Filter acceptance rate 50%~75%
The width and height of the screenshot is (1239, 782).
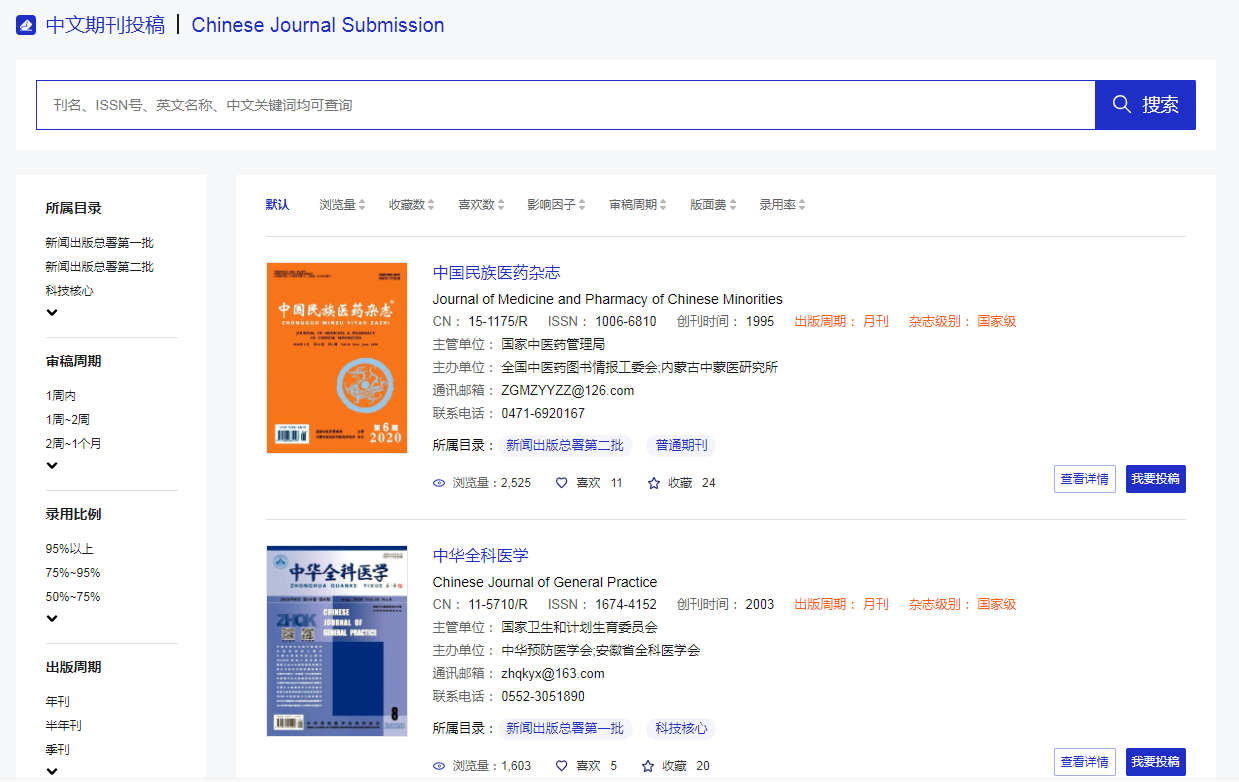[x=72, y=597]
